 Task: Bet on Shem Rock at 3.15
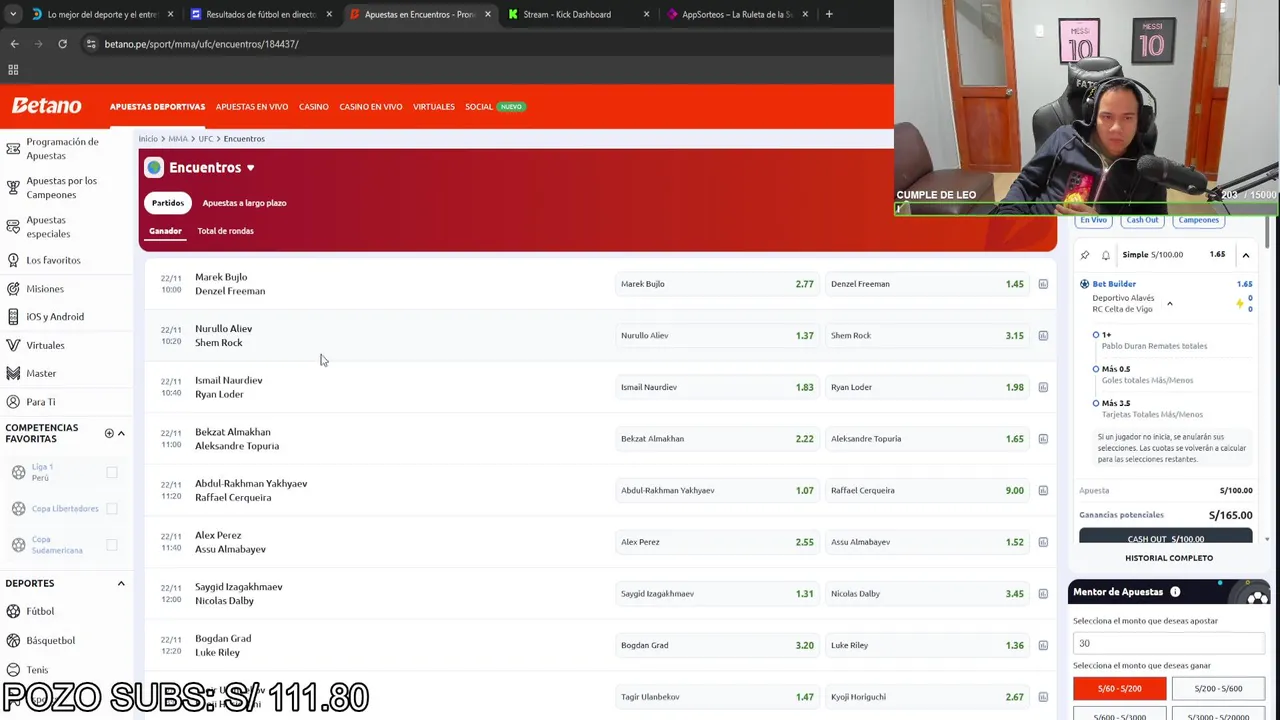pos(926,336)
